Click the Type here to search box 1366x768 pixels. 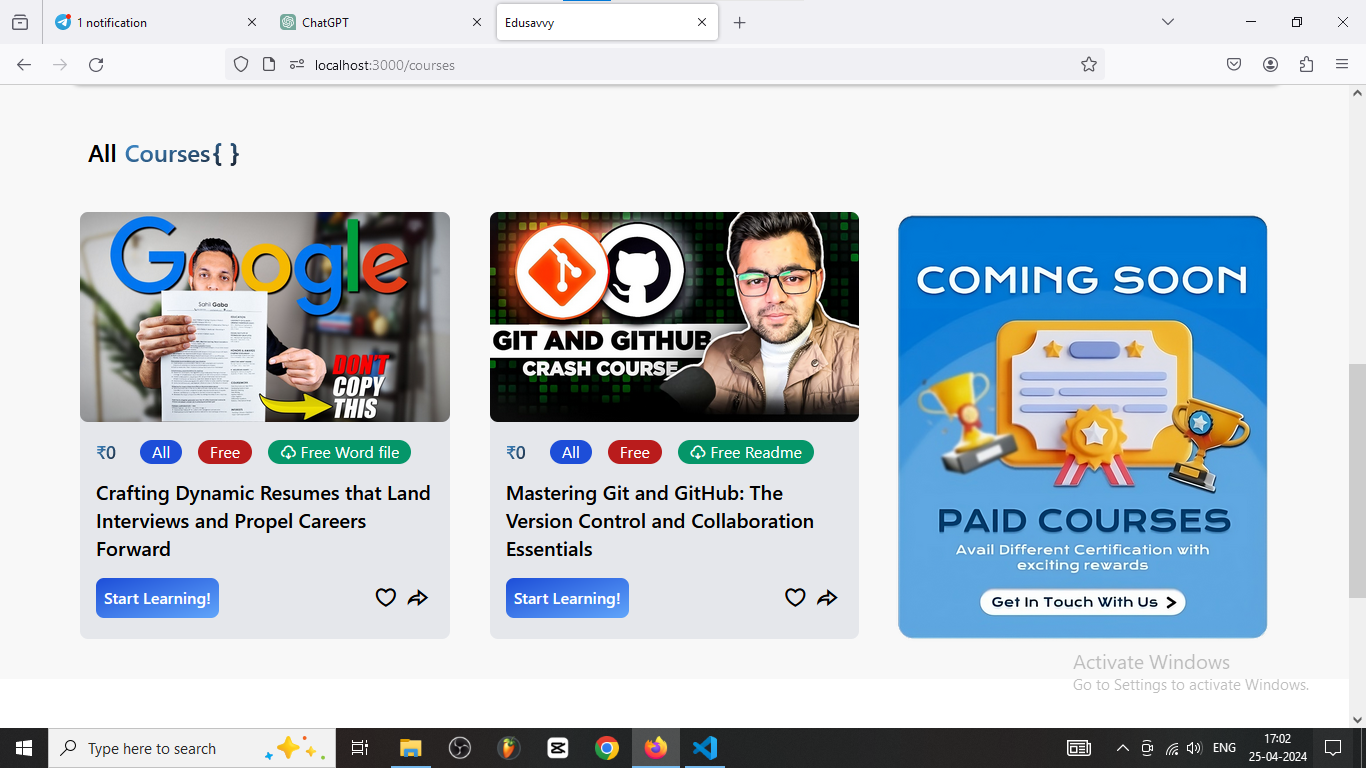pos(192,748)
